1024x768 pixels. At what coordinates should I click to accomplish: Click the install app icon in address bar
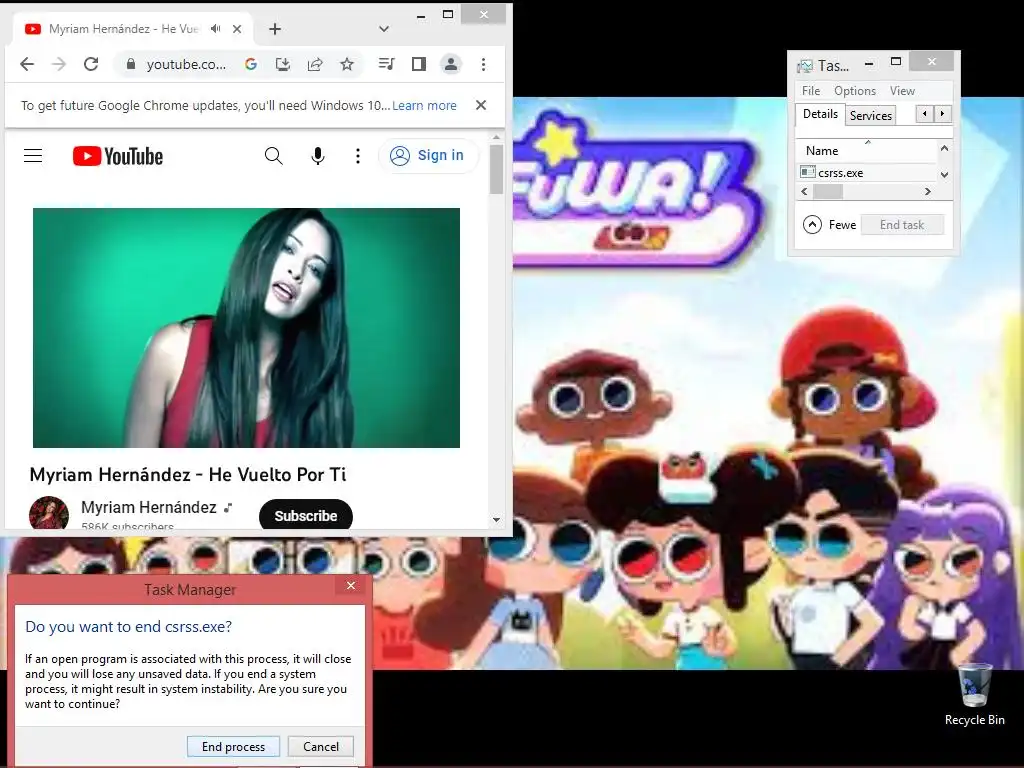click(x=283, y=64)
